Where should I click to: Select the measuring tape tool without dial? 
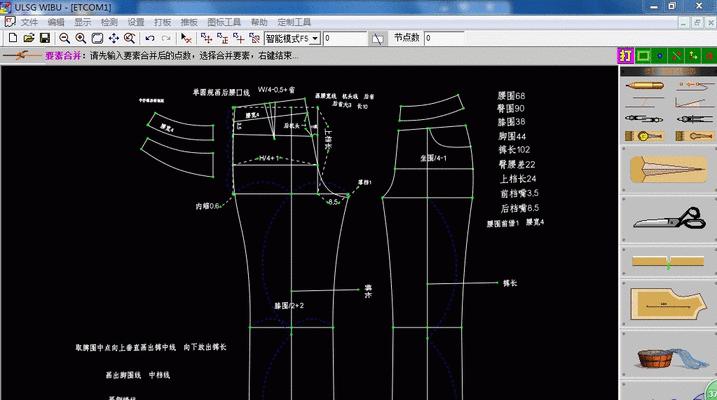pyautogui.click(x=694, y=136)
